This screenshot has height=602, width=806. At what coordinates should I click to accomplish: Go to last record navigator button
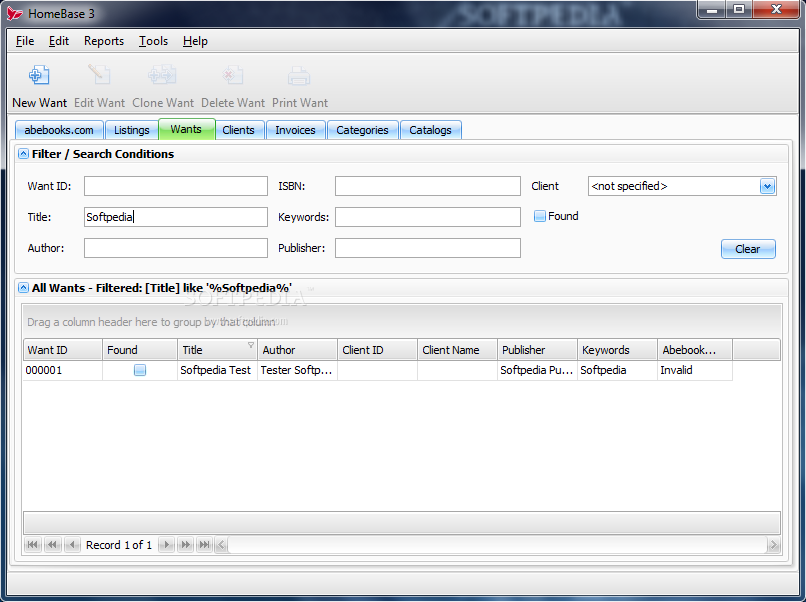point(204,544)
